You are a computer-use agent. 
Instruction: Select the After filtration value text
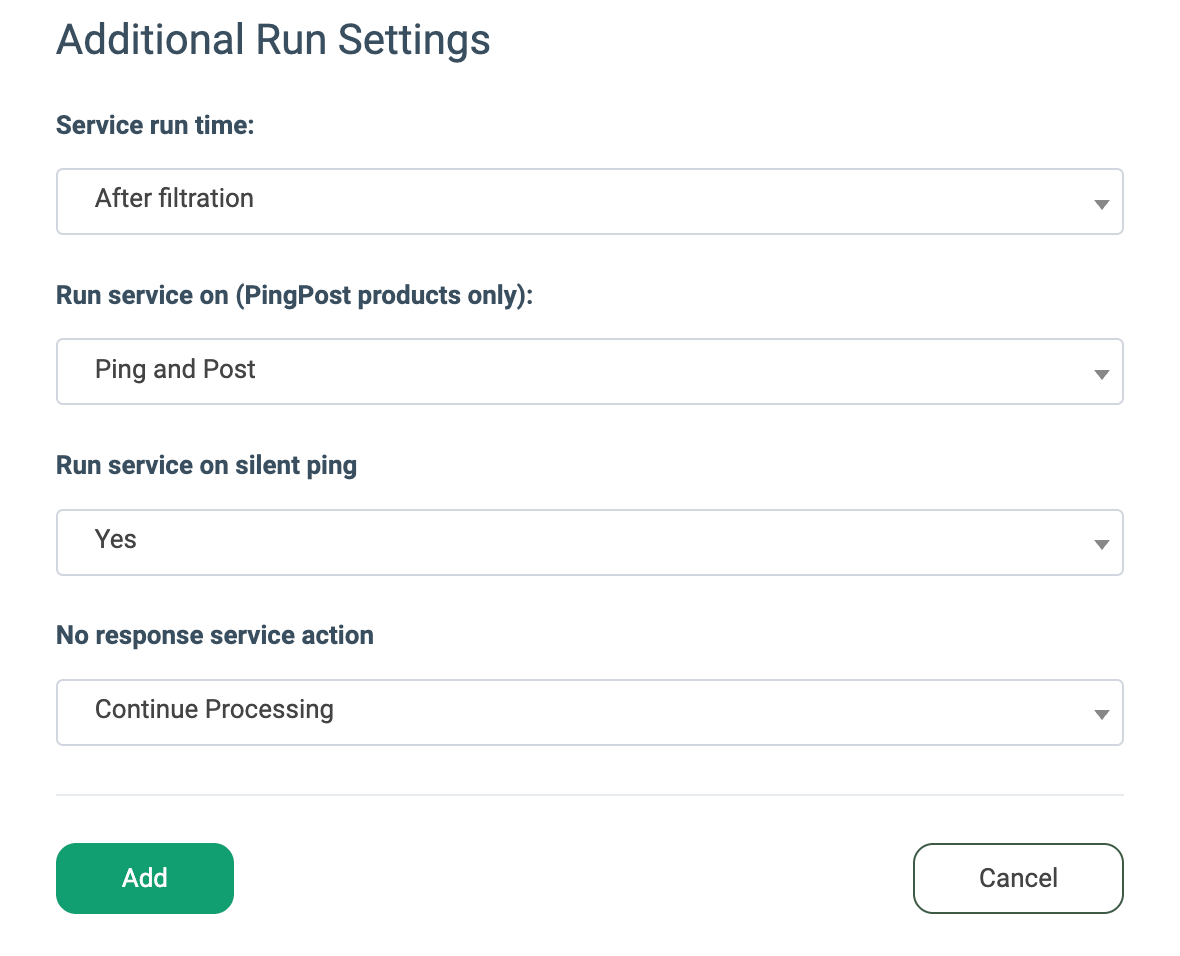[174, 199]
